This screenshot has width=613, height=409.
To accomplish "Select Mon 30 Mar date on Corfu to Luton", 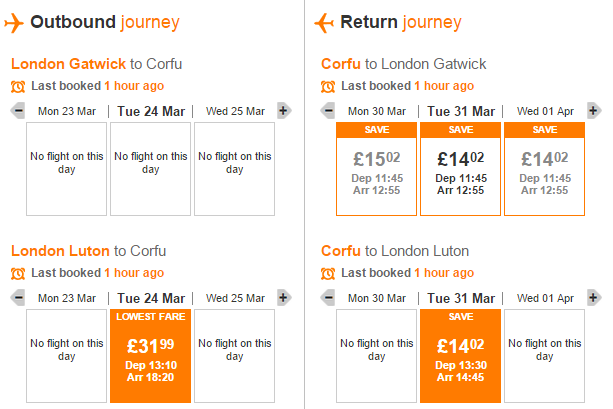I will 377,298.
